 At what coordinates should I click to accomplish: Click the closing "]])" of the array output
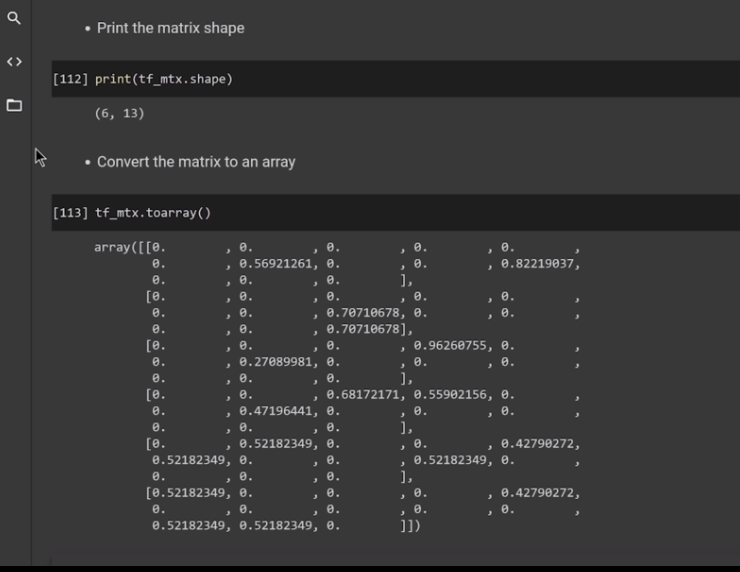click(x=410, y=526)
